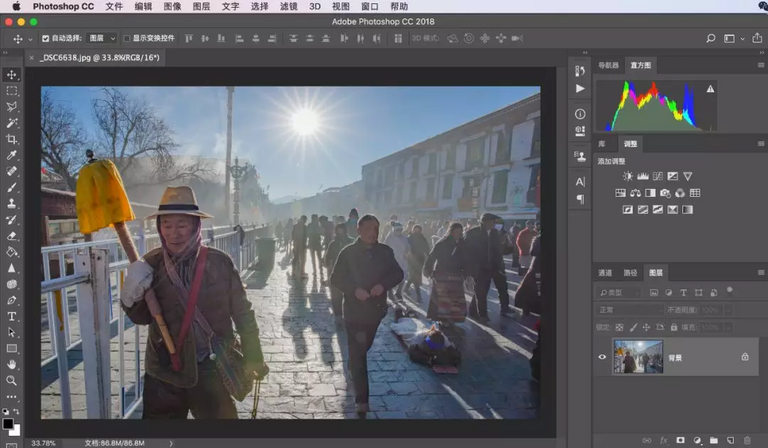Click the lock icon on 背景 layer
768x448 pixels.
click(x=744, y=356)
